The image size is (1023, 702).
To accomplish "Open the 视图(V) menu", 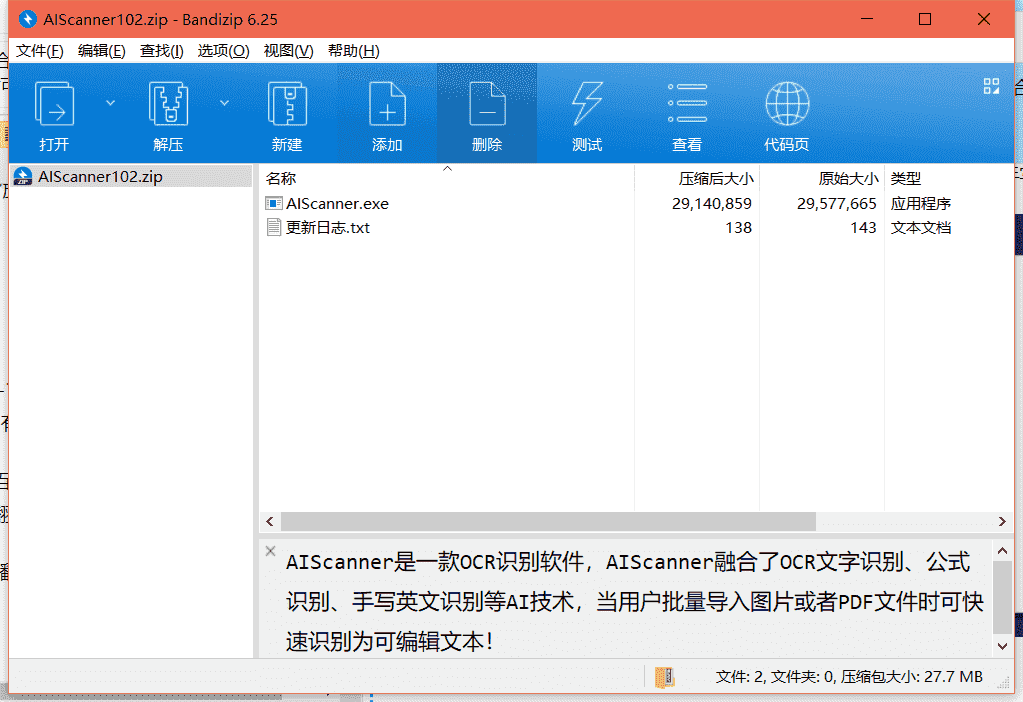I will [x=288, y=51].
